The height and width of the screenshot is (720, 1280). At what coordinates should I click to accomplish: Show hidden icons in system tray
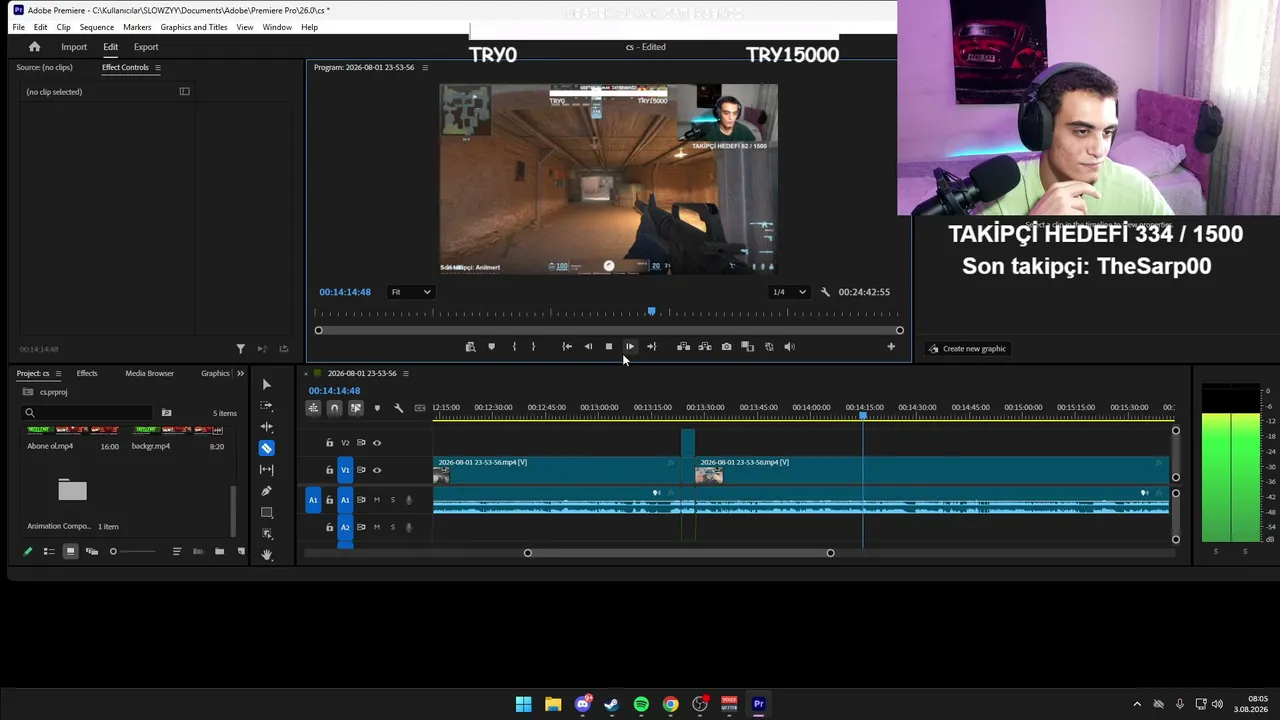[1137, 704]
